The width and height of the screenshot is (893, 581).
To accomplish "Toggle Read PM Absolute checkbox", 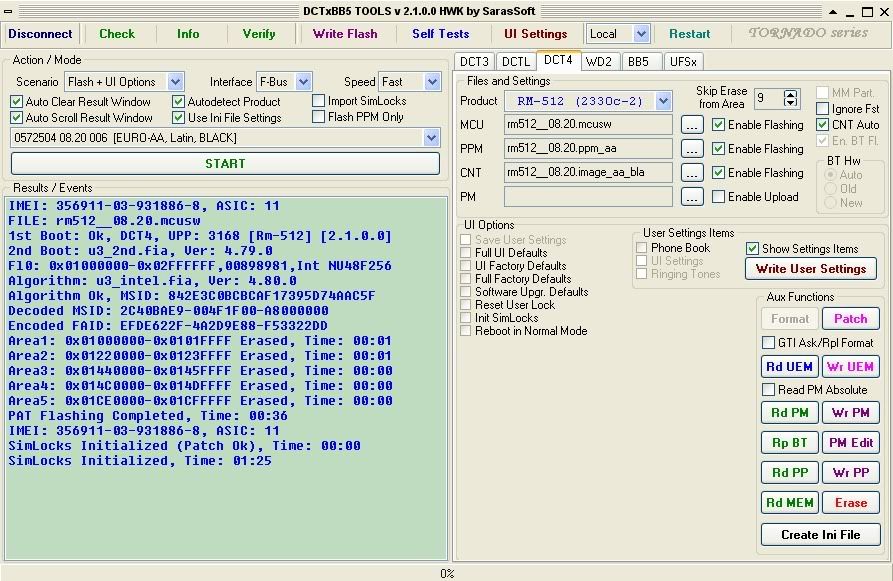I will coord(768,390).
